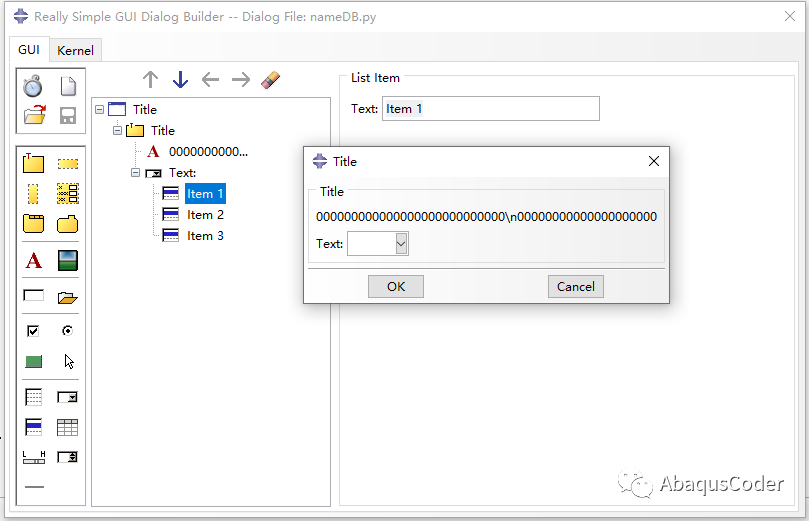Image resolution: width=809 pixels, height=521 pixels.
Task: Add a label widget with red A icon
Action: [x=34, y=260]
